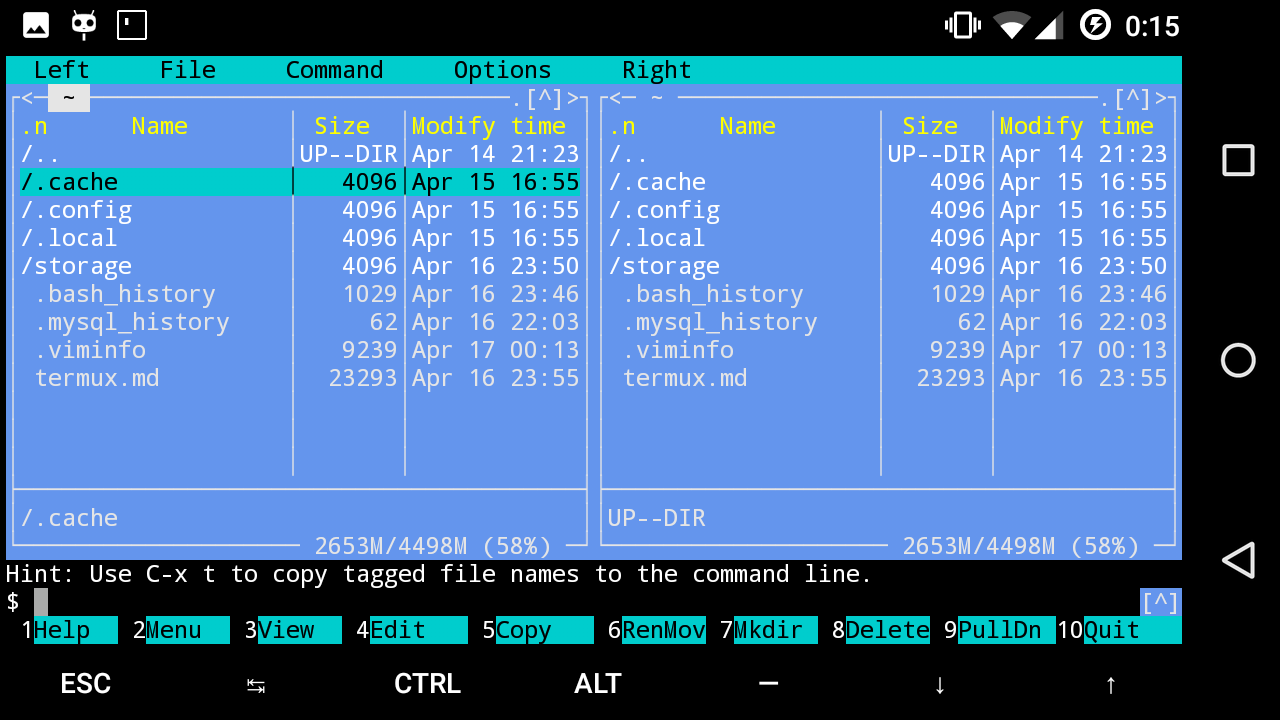The width and height of the screenshot is (1280, 720).
Task: Sort right panel by Modify time
Action: pyautogui.click(x=1077, y=126)
